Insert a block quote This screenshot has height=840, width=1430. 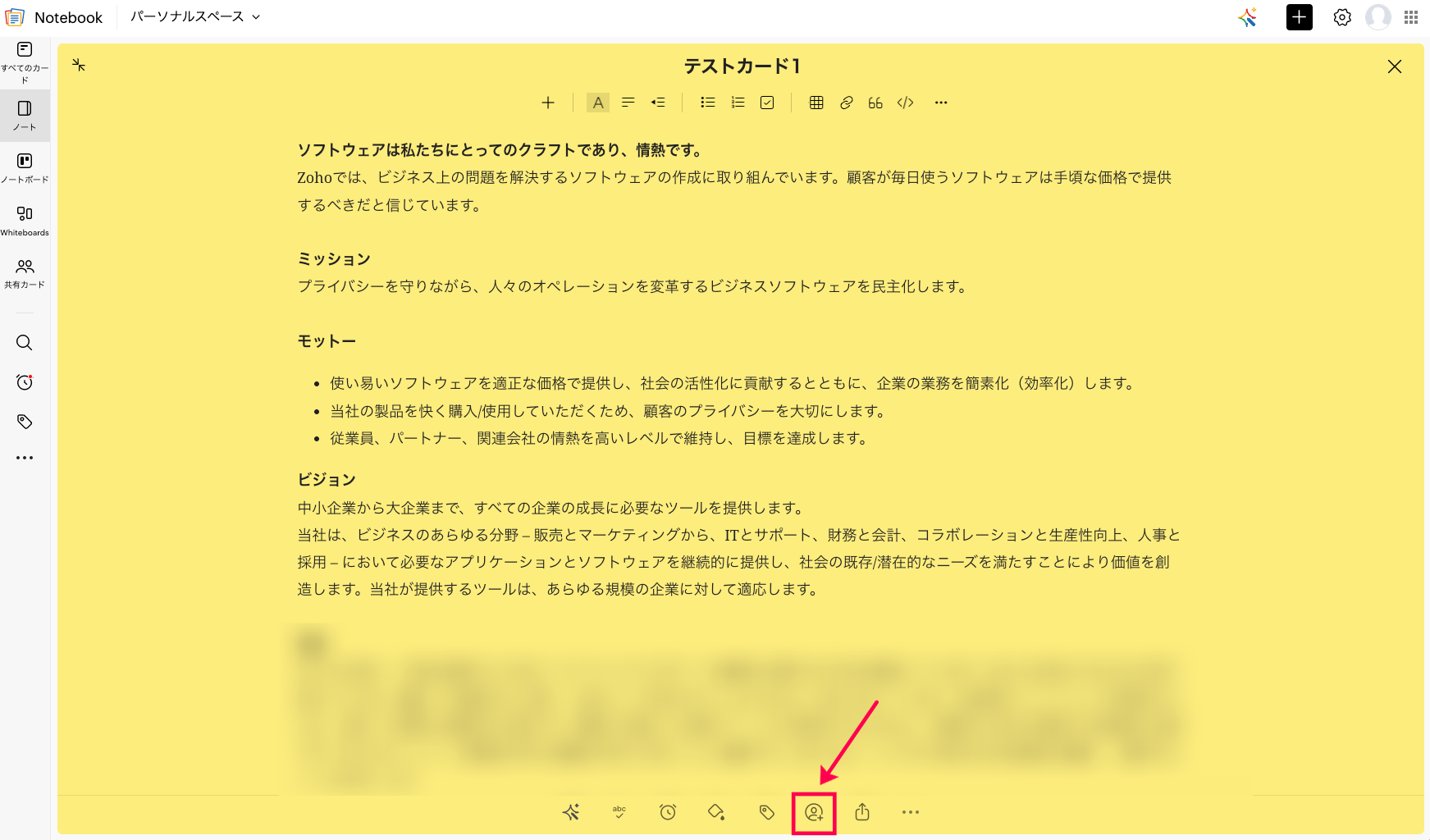coord(875,103)
